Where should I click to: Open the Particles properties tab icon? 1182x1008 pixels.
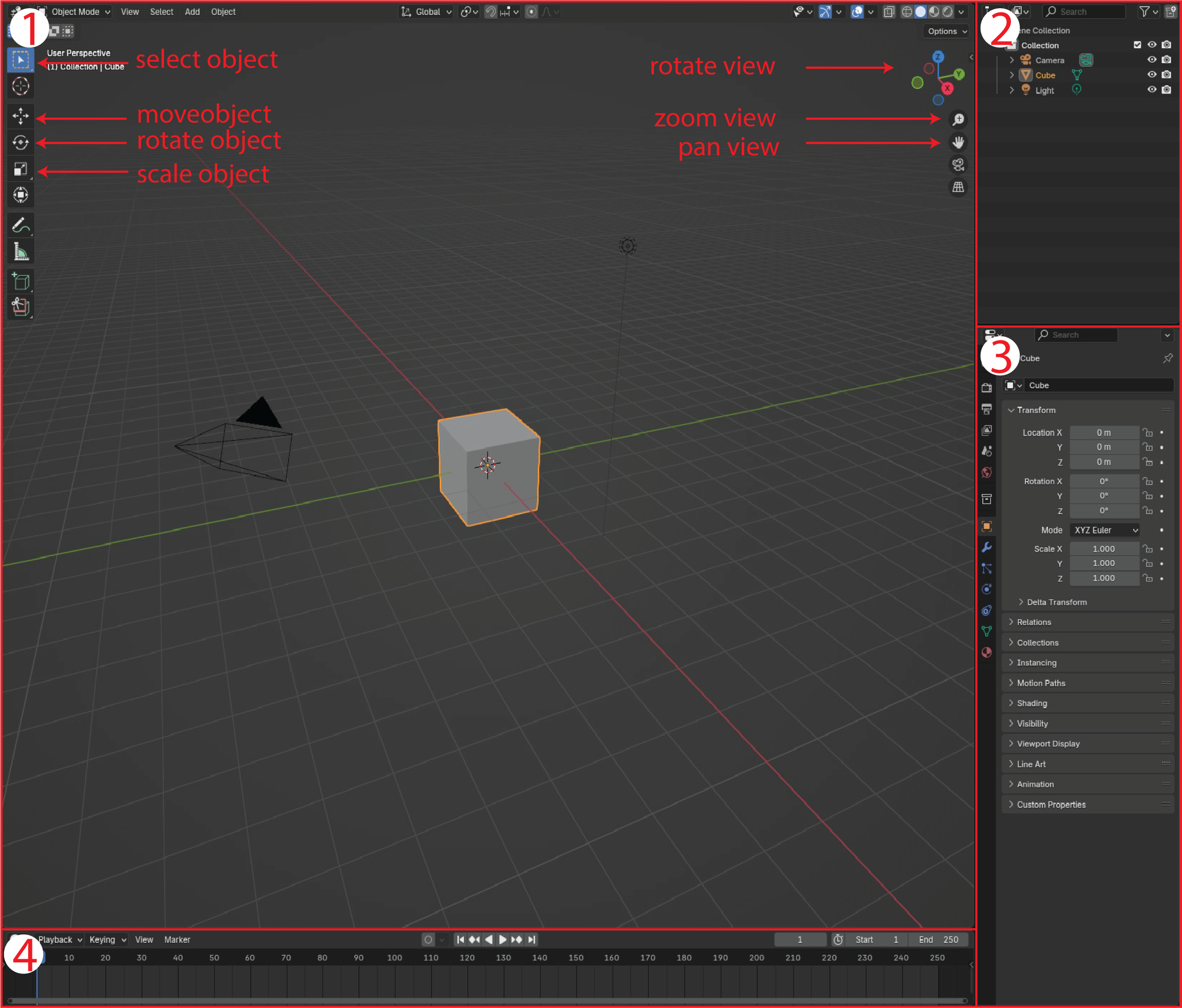[x=986, y=568]
